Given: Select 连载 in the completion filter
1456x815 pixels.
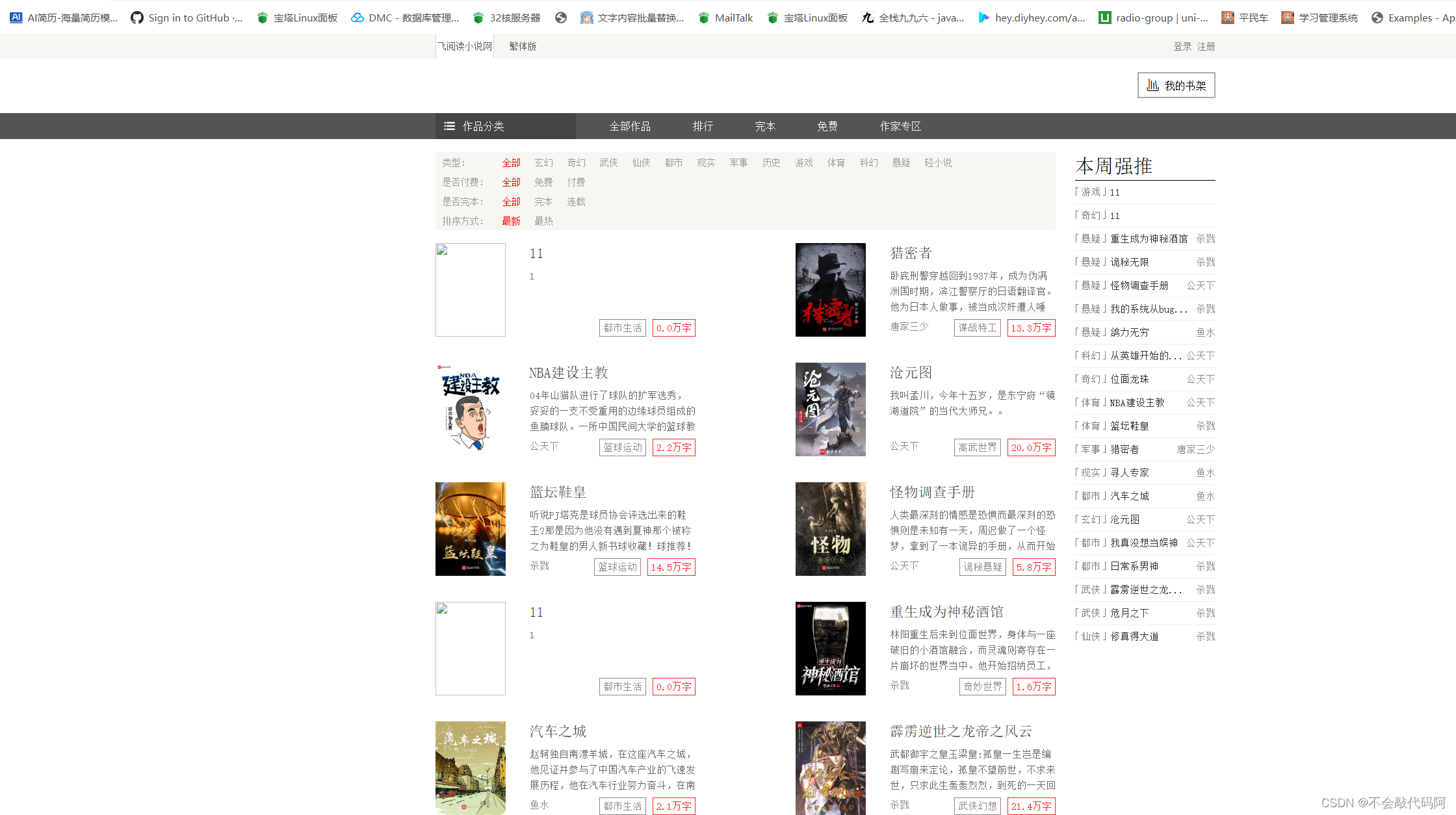Looking at the screenshot, I should coord(576,201).
